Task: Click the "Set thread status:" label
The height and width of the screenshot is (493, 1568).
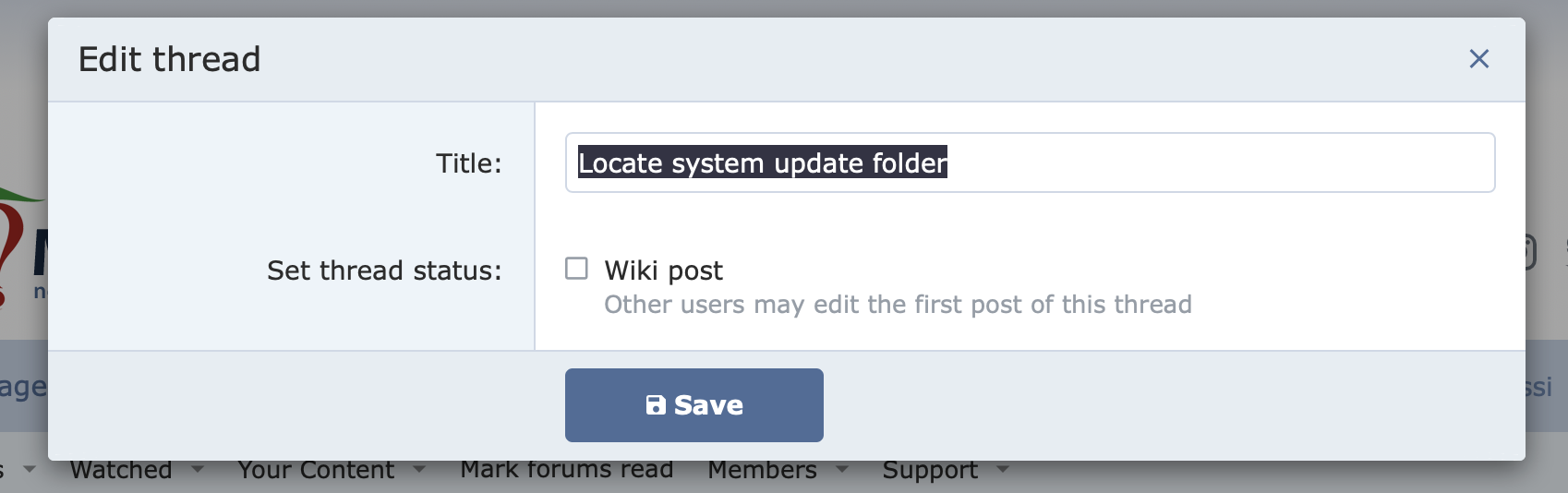Action: coord(384,271)
